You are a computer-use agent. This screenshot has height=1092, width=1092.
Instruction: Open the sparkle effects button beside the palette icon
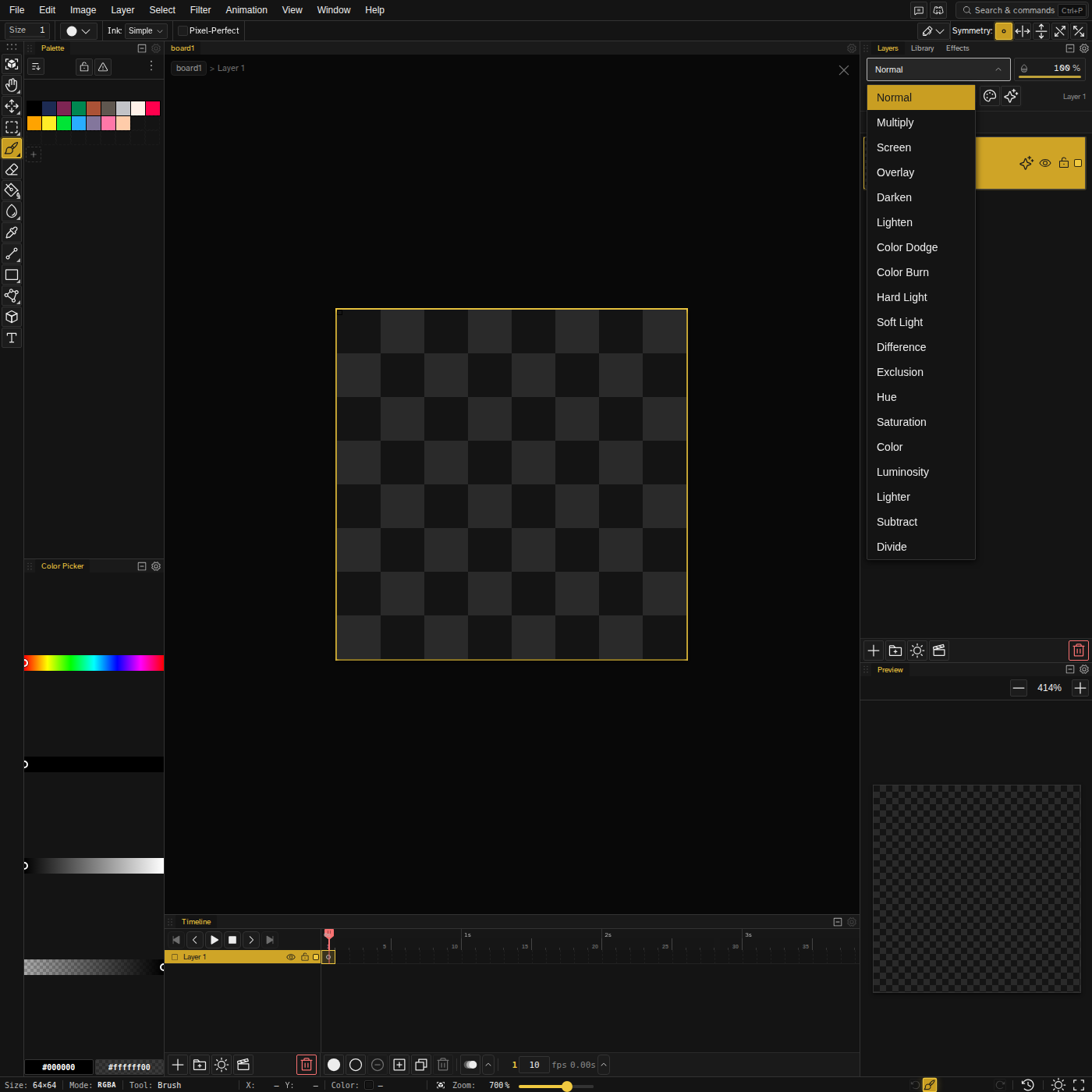pyautogui.click(x=1011, y=96)
